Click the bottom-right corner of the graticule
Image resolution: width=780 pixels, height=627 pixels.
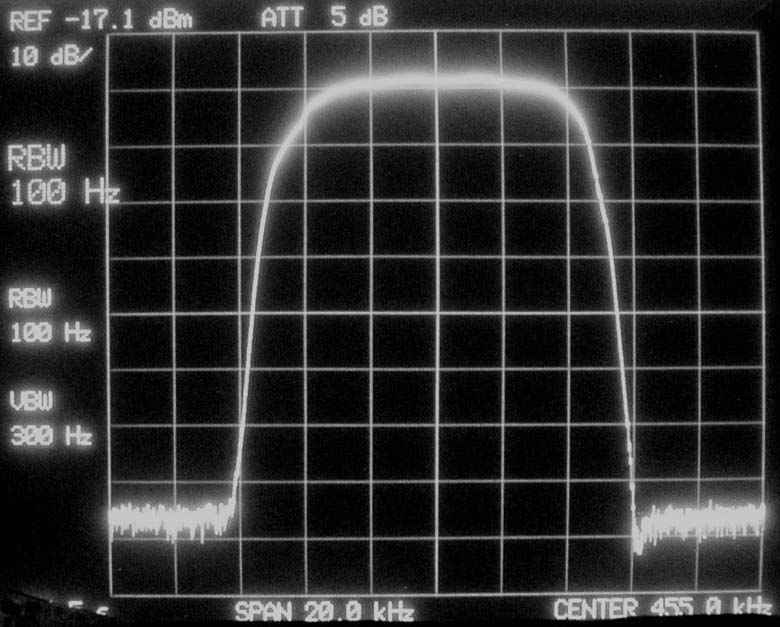point(764,594)
